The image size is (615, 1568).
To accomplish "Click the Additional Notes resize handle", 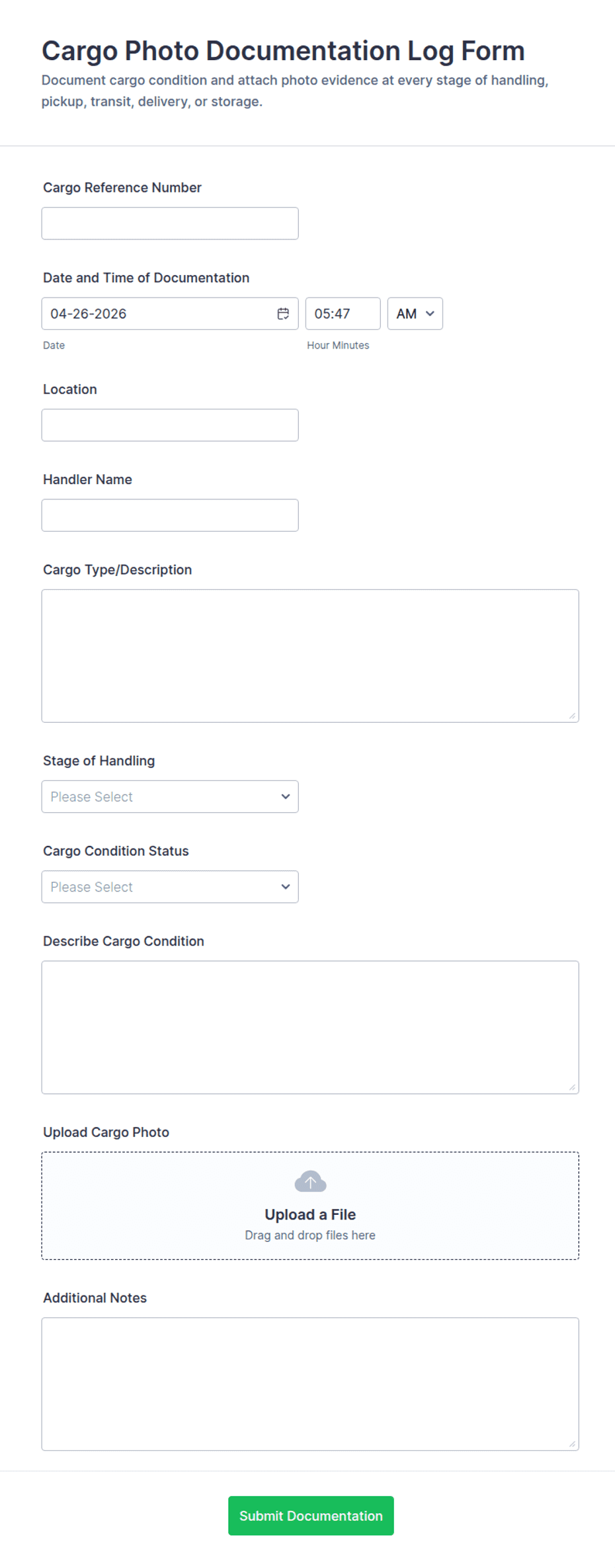I will (572, 1444).
